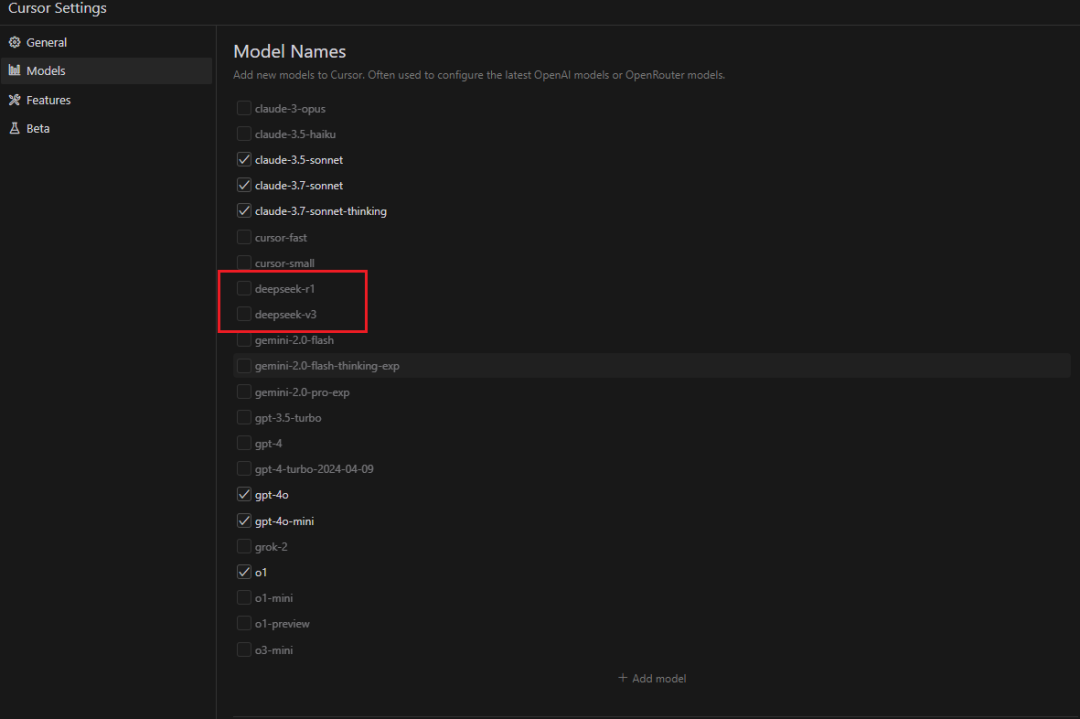Switch to the Models section
The height and width of the screenshot is (719, 1080).
click(106, 70)
